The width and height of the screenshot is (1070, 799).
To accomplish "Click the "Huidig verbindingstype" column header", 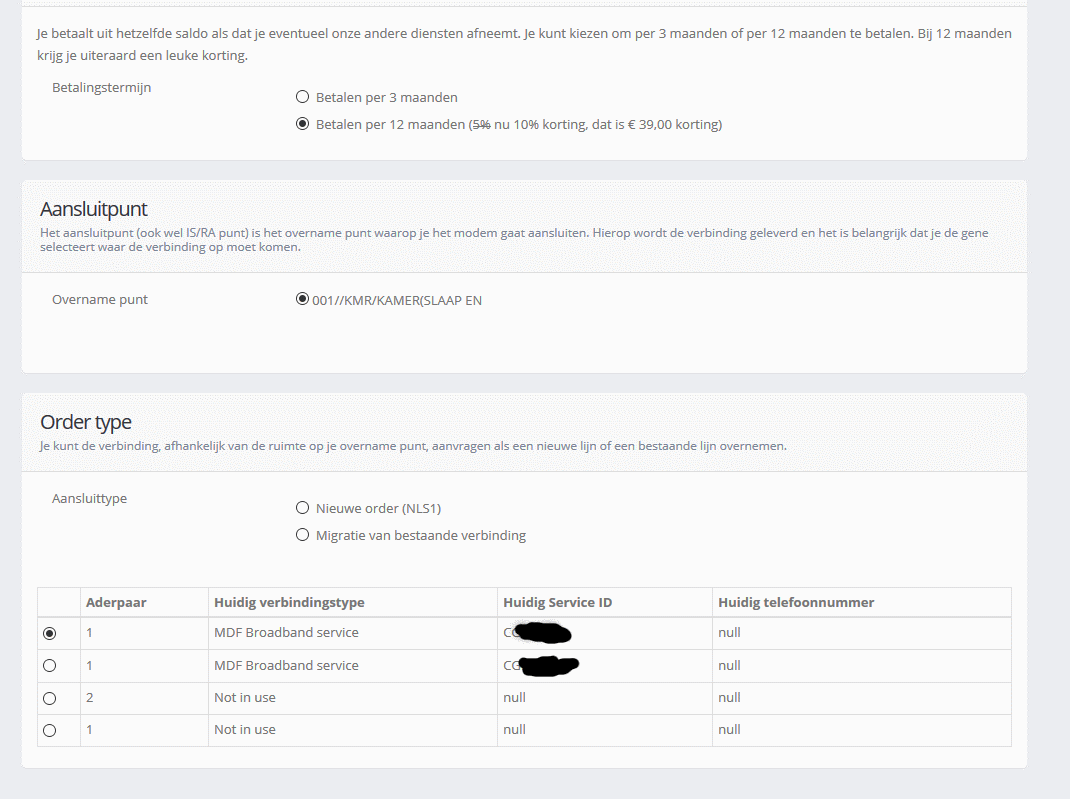I will click(289, 602).
